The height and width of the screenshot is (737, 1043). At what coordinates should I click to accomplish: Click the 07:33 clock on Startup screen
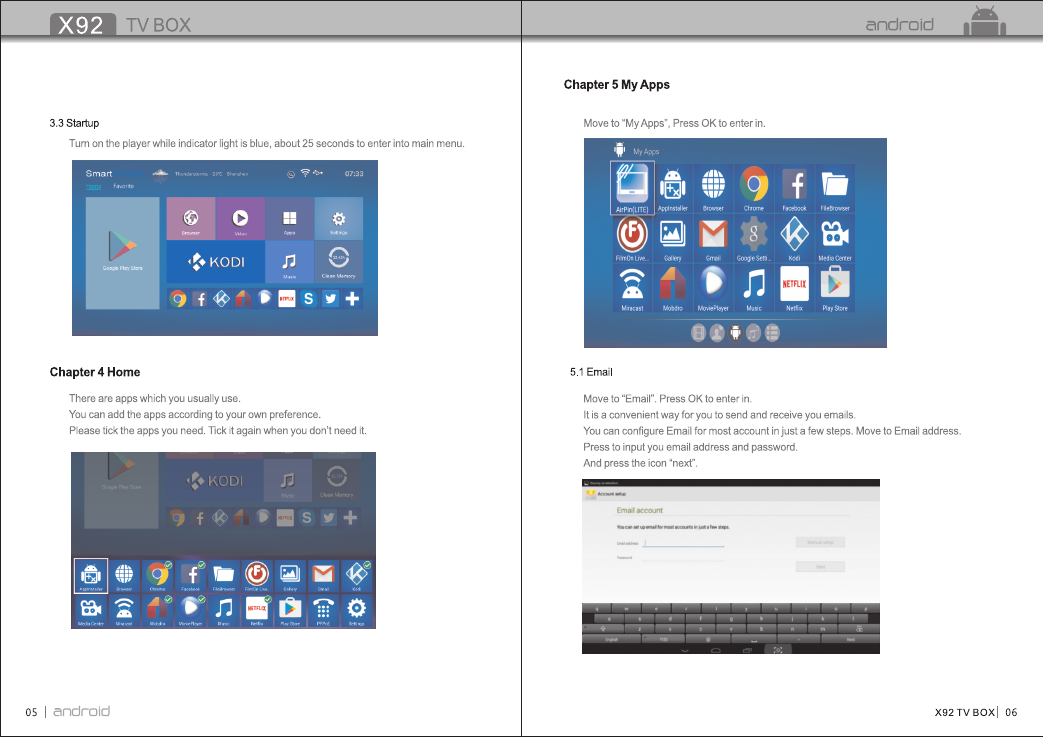(x=354, y=174)
